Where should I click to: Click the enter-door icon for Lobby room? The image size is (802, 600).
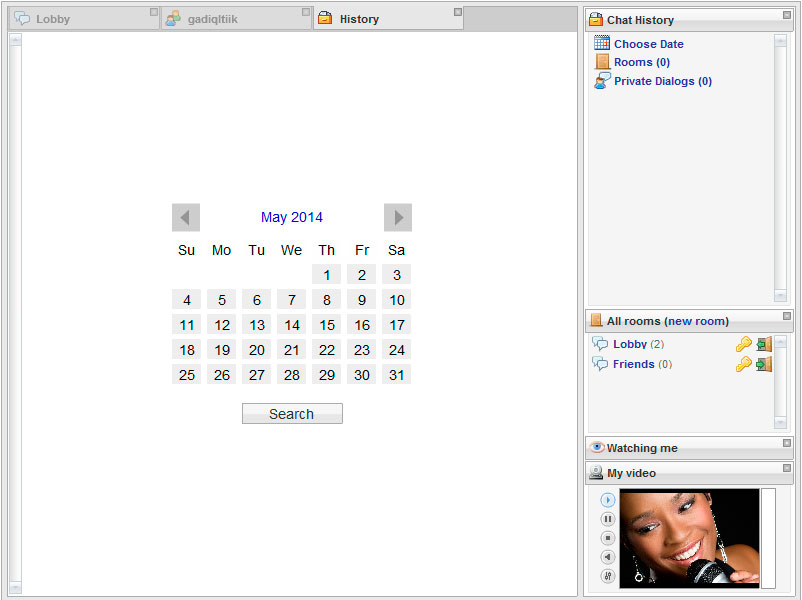764,344
